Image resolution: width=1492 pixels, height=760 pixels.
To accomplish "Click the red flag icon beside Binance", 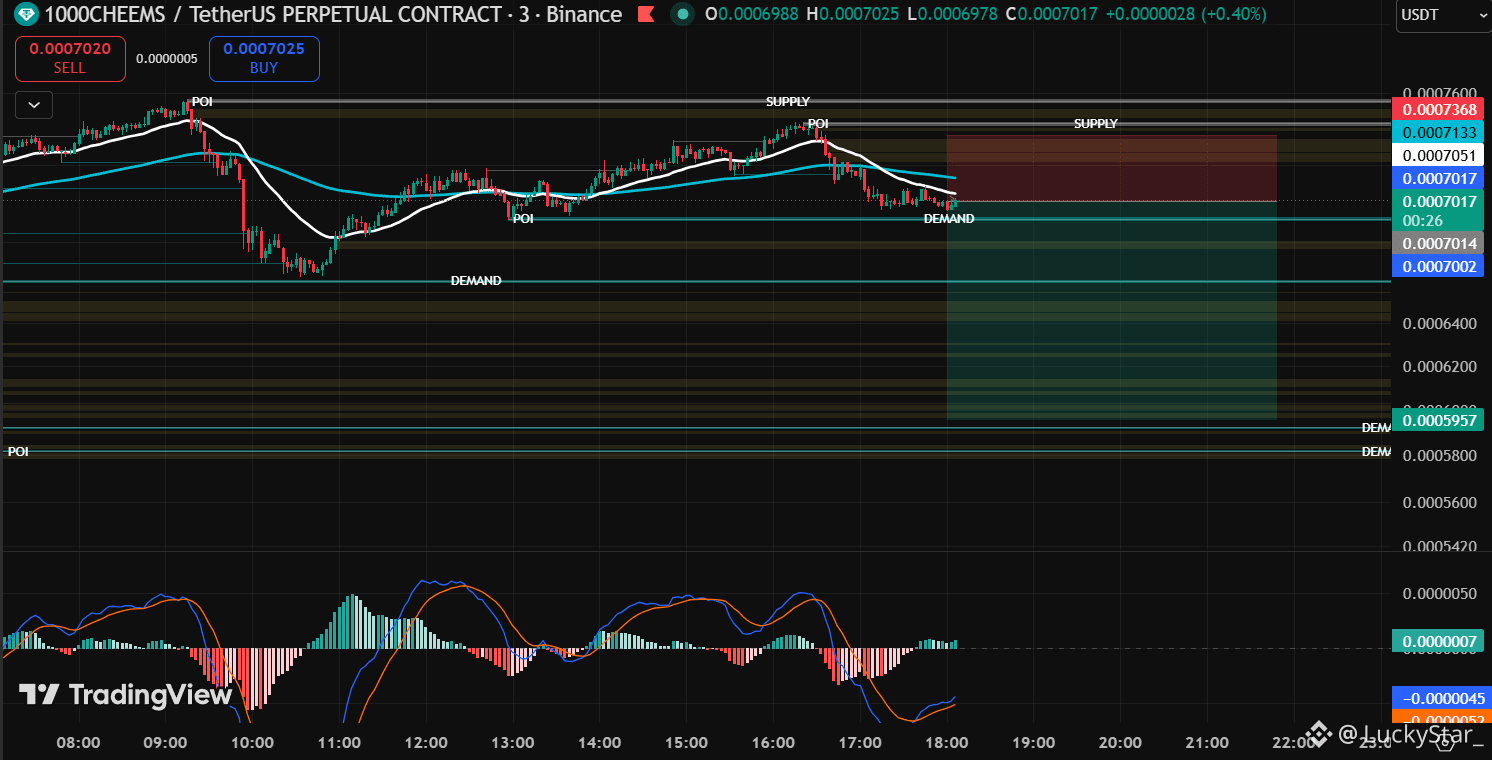I will coord(646,14).
